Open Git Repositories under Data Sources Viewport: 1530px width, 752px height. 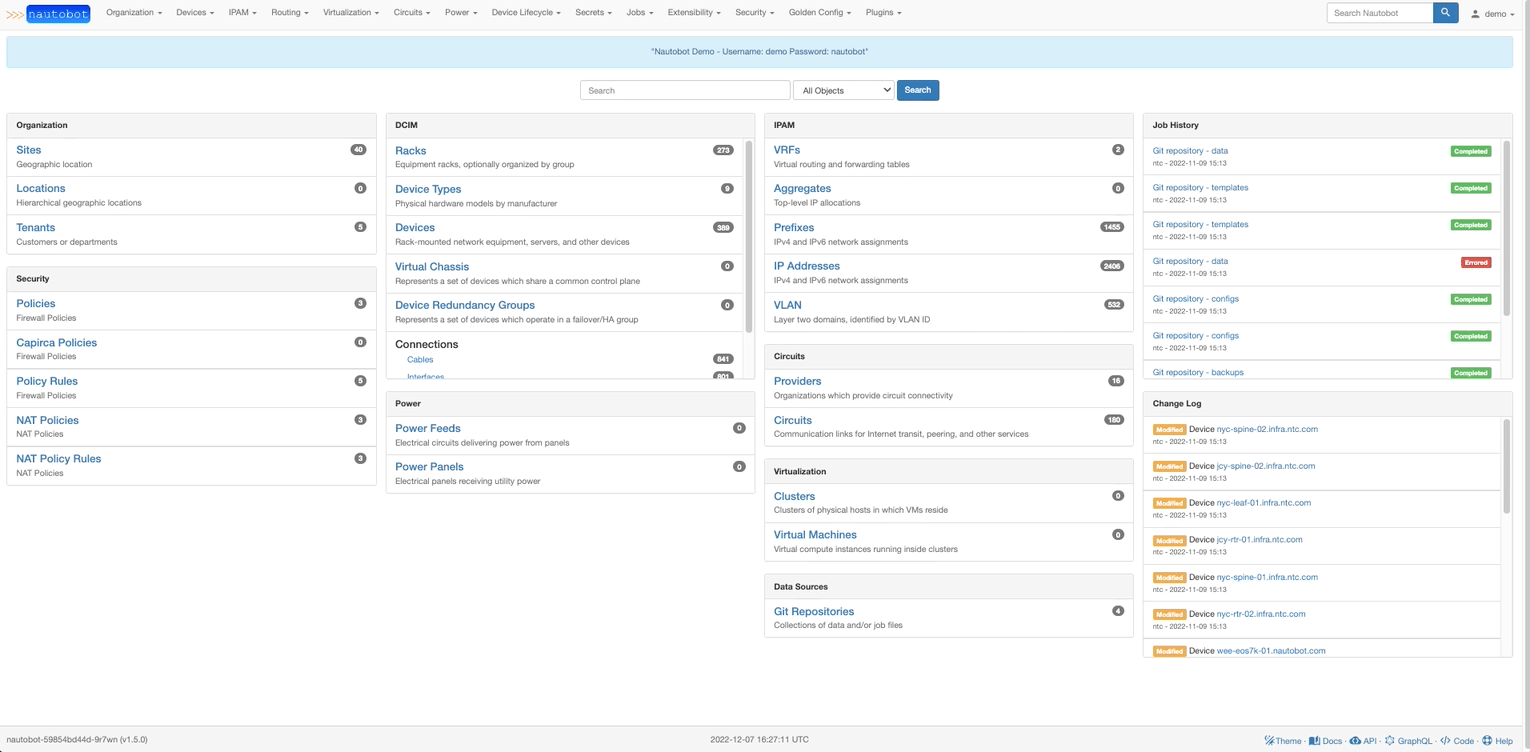(x=813, y=611)
